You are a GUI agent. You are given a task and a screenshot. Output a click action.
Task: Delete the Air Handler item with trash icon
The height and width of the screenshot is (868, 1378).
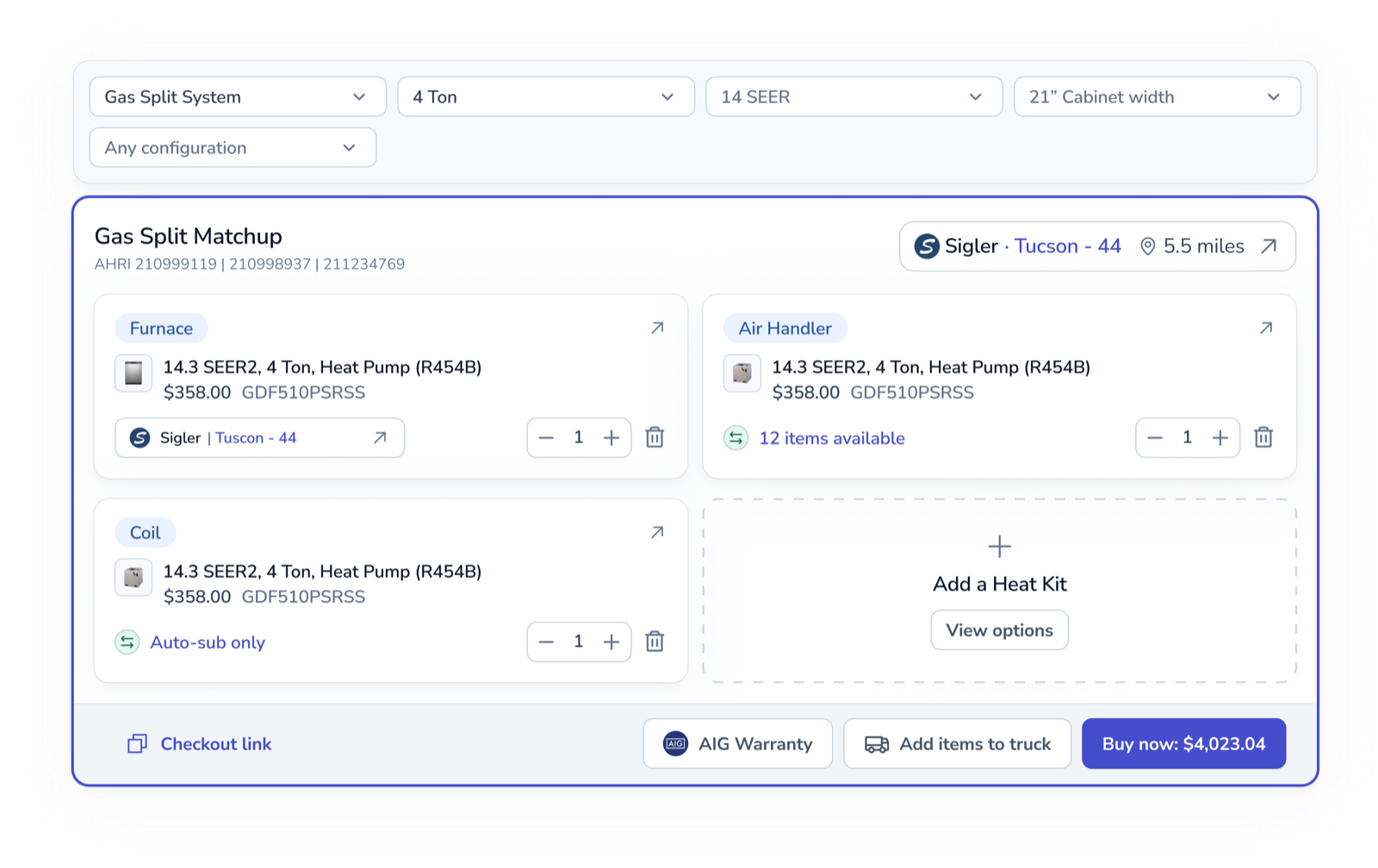click(1263, 437)
